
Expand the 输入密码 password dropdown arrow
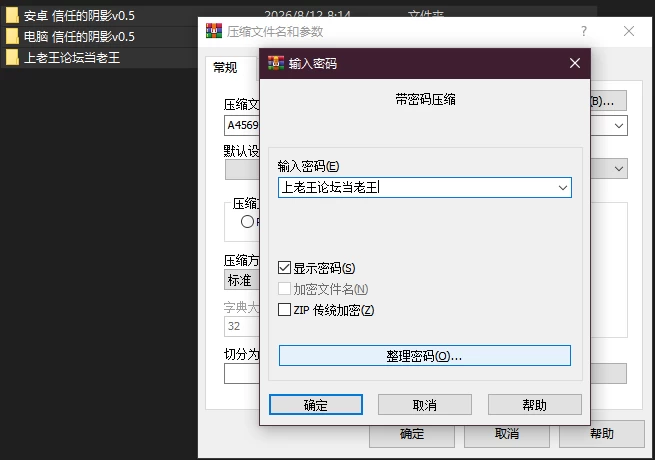click(563, 188)
